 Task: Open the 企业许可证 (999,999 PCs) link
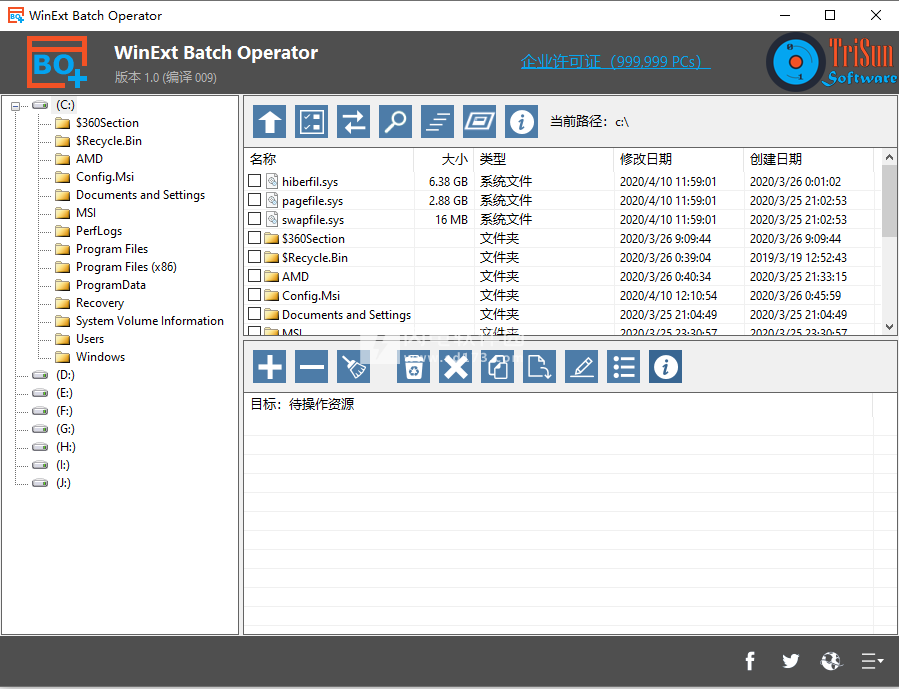[x=616, y=62]
